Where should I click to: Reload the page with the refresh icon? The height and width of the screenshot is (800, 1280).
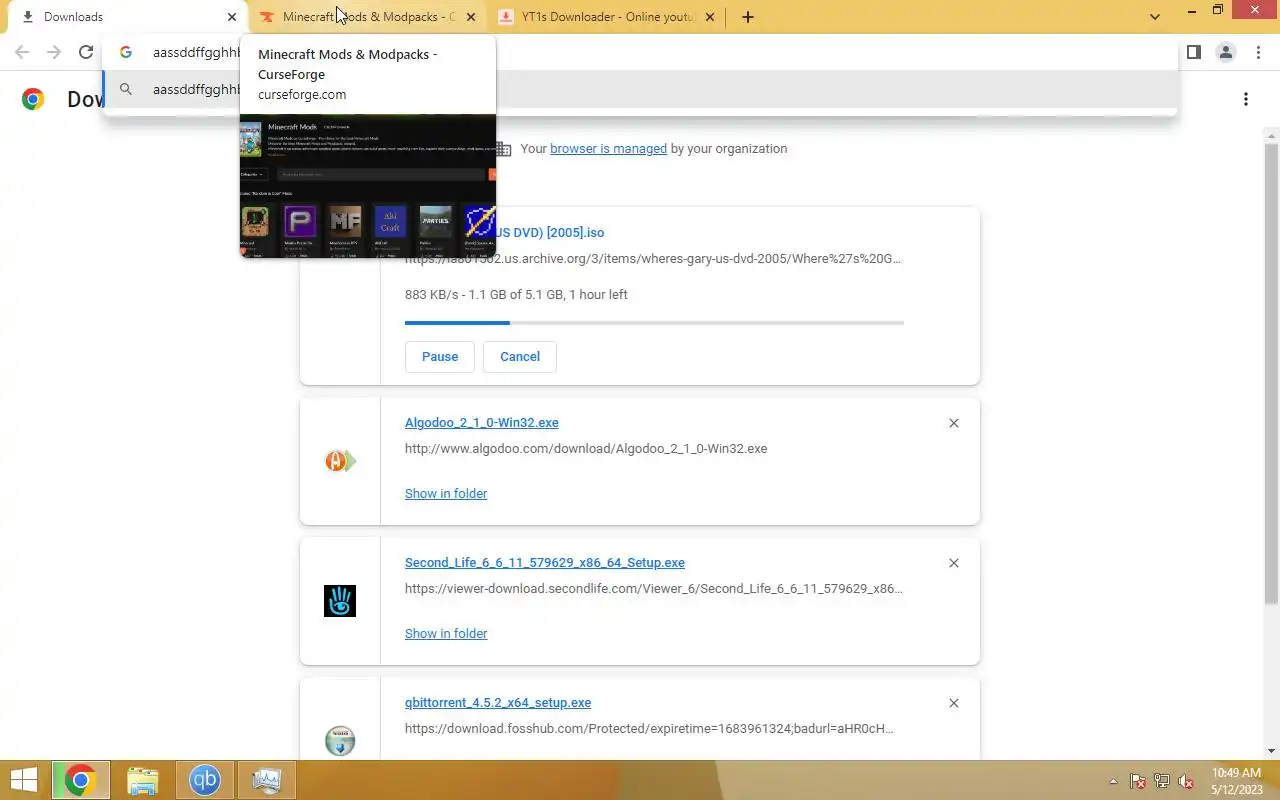(x=86, y=52)
